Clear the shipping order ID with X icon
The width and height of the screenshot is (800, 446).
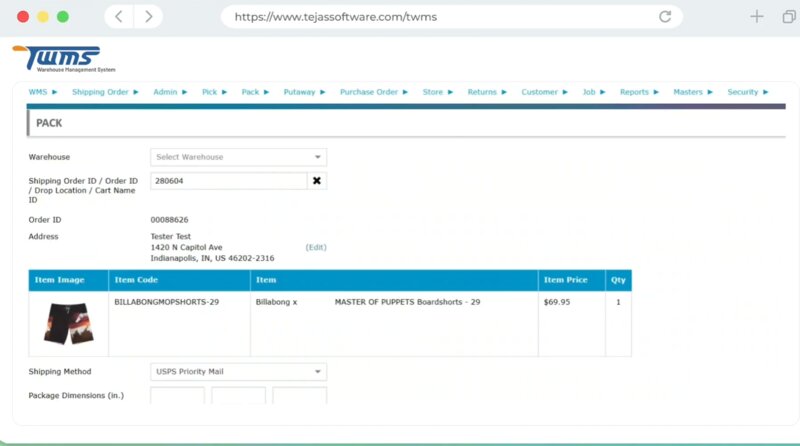[317, 181]
